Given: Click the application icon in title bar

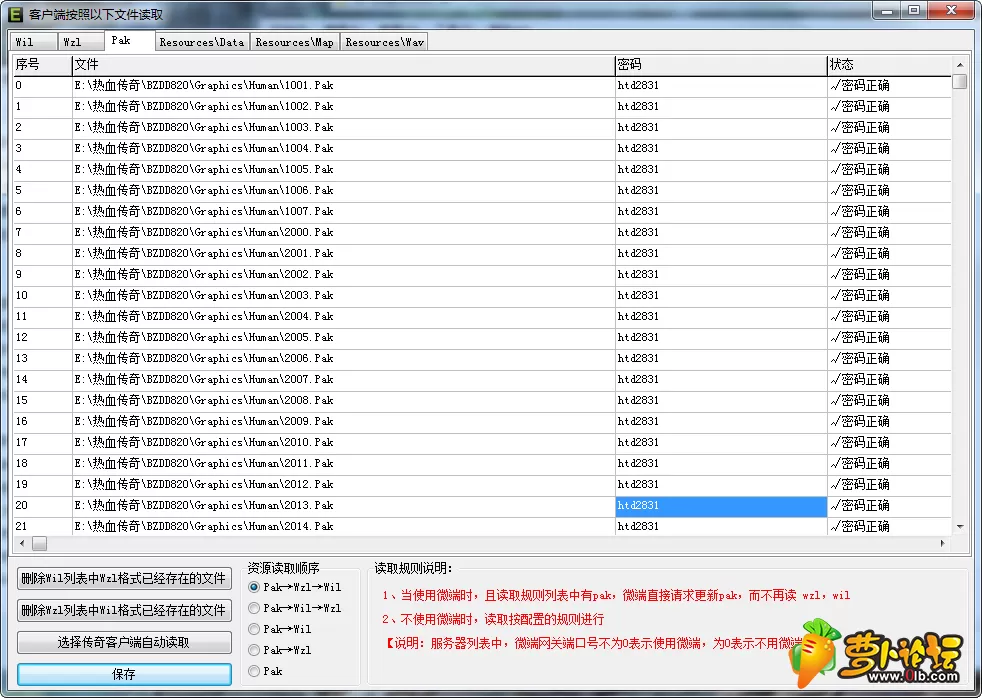Looking at the screenshot, I should pos(16,14).
